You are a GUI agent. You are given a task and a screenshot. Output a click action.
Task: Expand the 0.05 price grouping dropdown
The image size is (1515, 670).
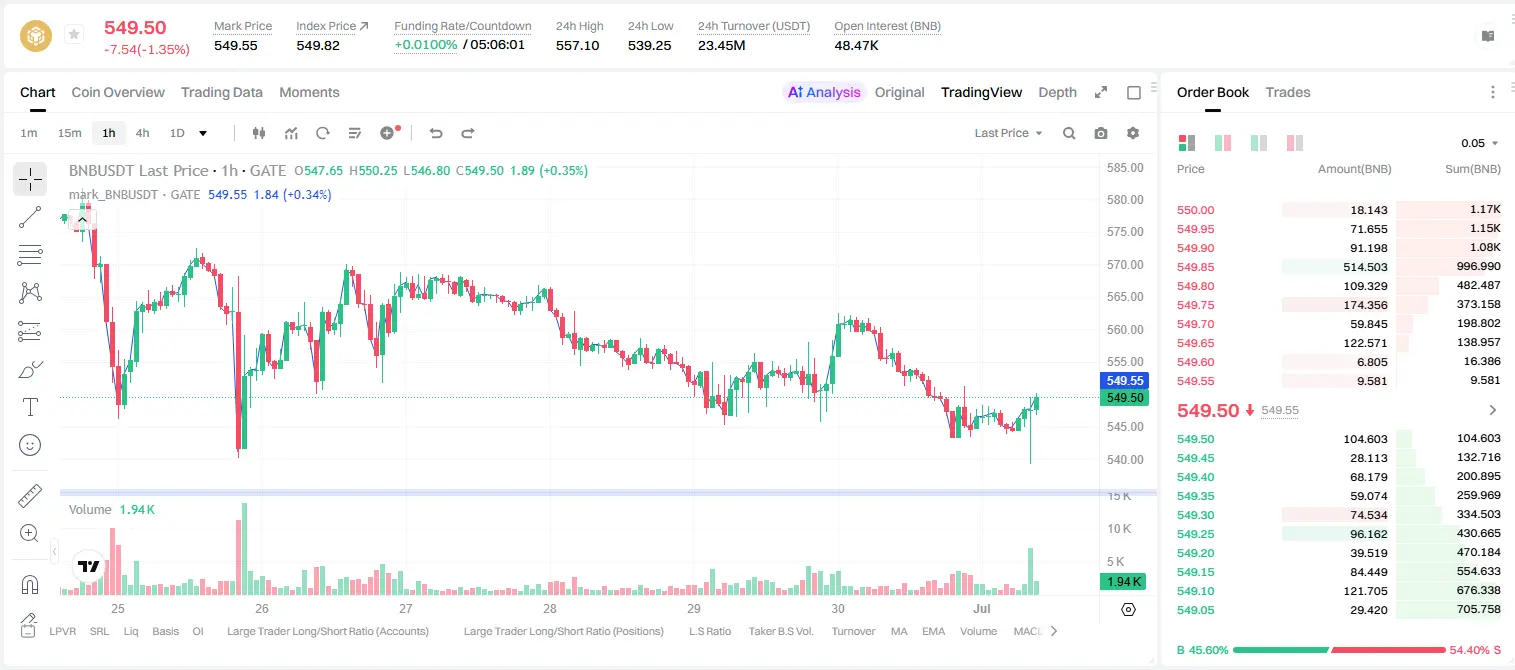coord(1480,143)
